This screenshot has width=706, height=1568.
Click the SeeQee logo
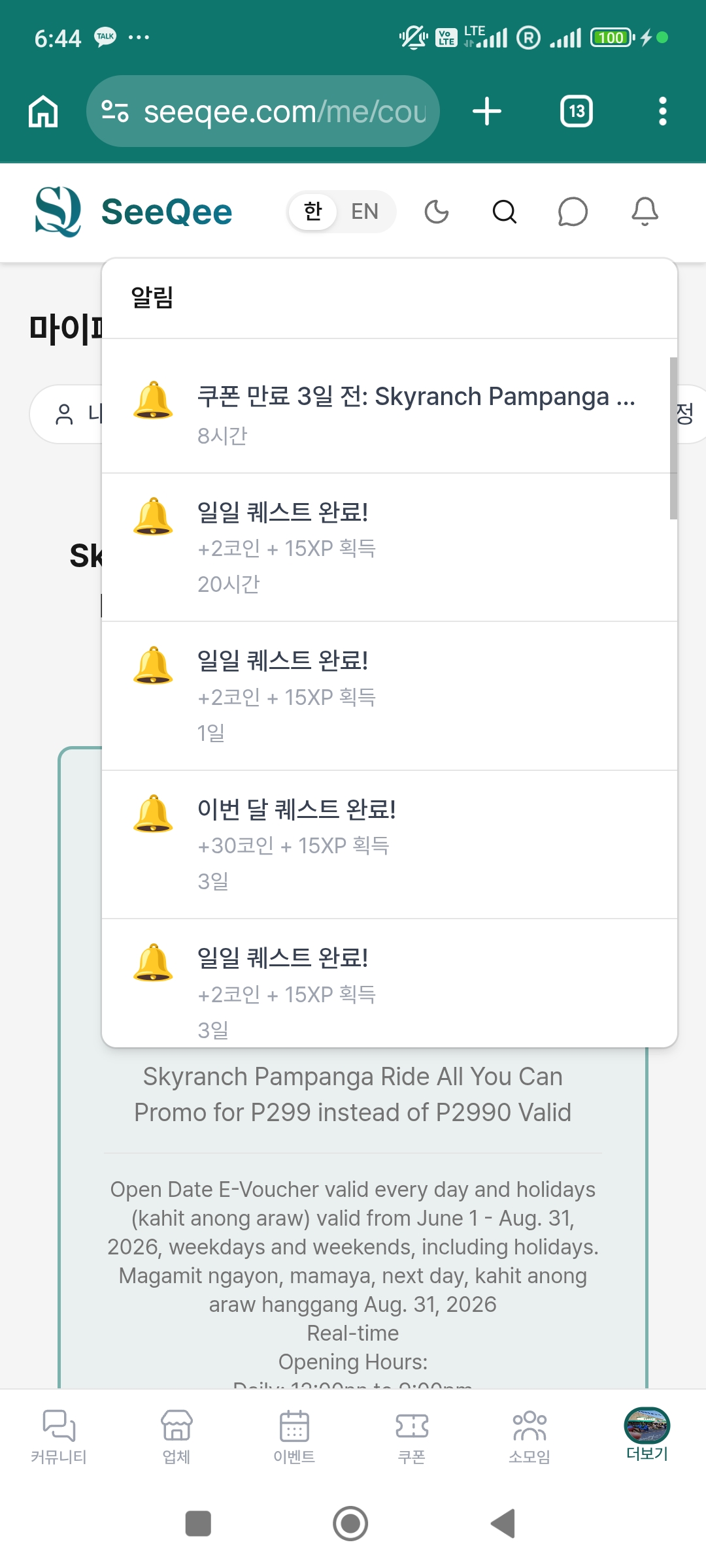[133, 212]
